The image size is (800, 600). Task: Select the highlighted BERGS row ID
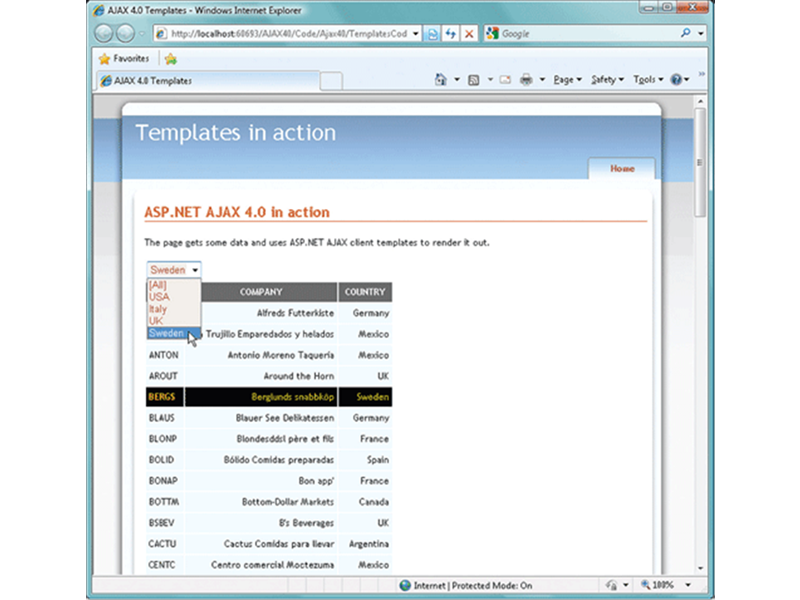coord(162,397)
